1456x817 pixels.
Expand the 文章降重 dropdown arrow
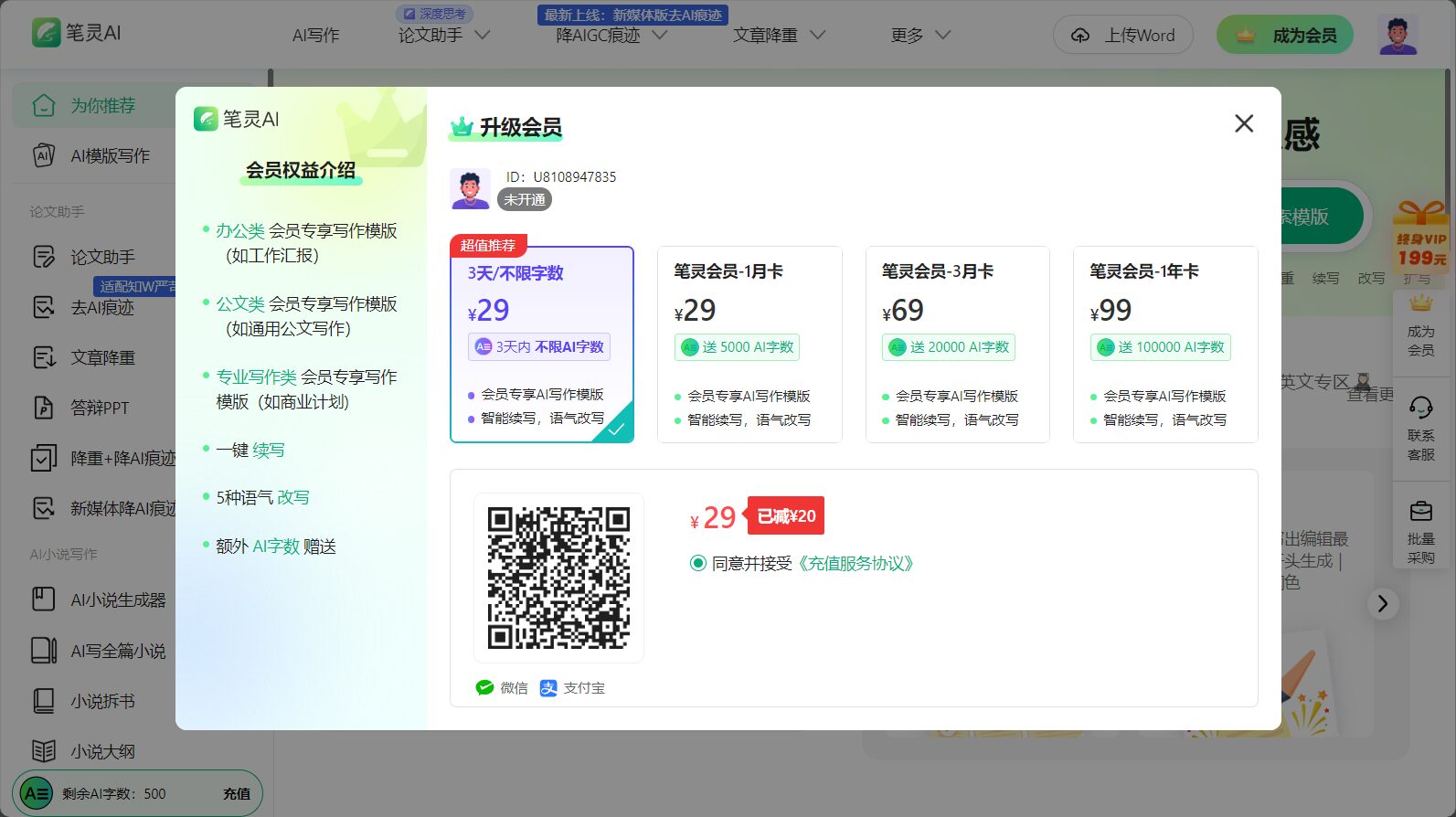coord(818,36)
